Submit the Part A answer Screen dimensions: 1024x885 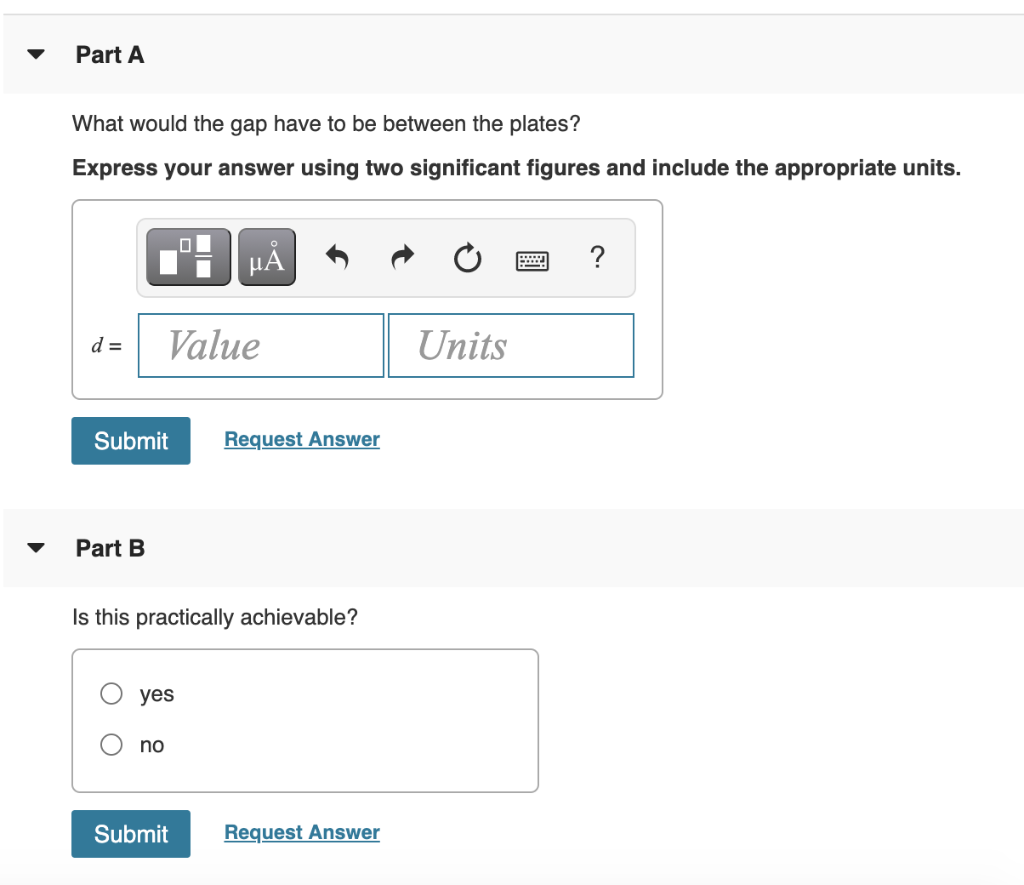click(131, 441)
